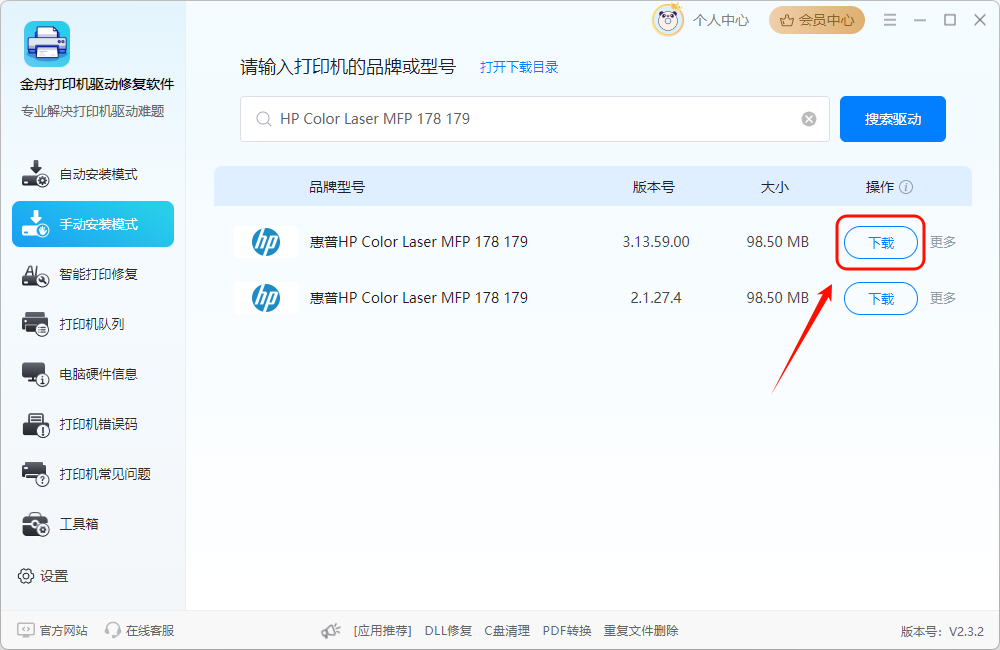Image resolution: width=1000 pixels, height=650 pixels.
Task: Open 在线客服 support chat
Action: point(140,630)
